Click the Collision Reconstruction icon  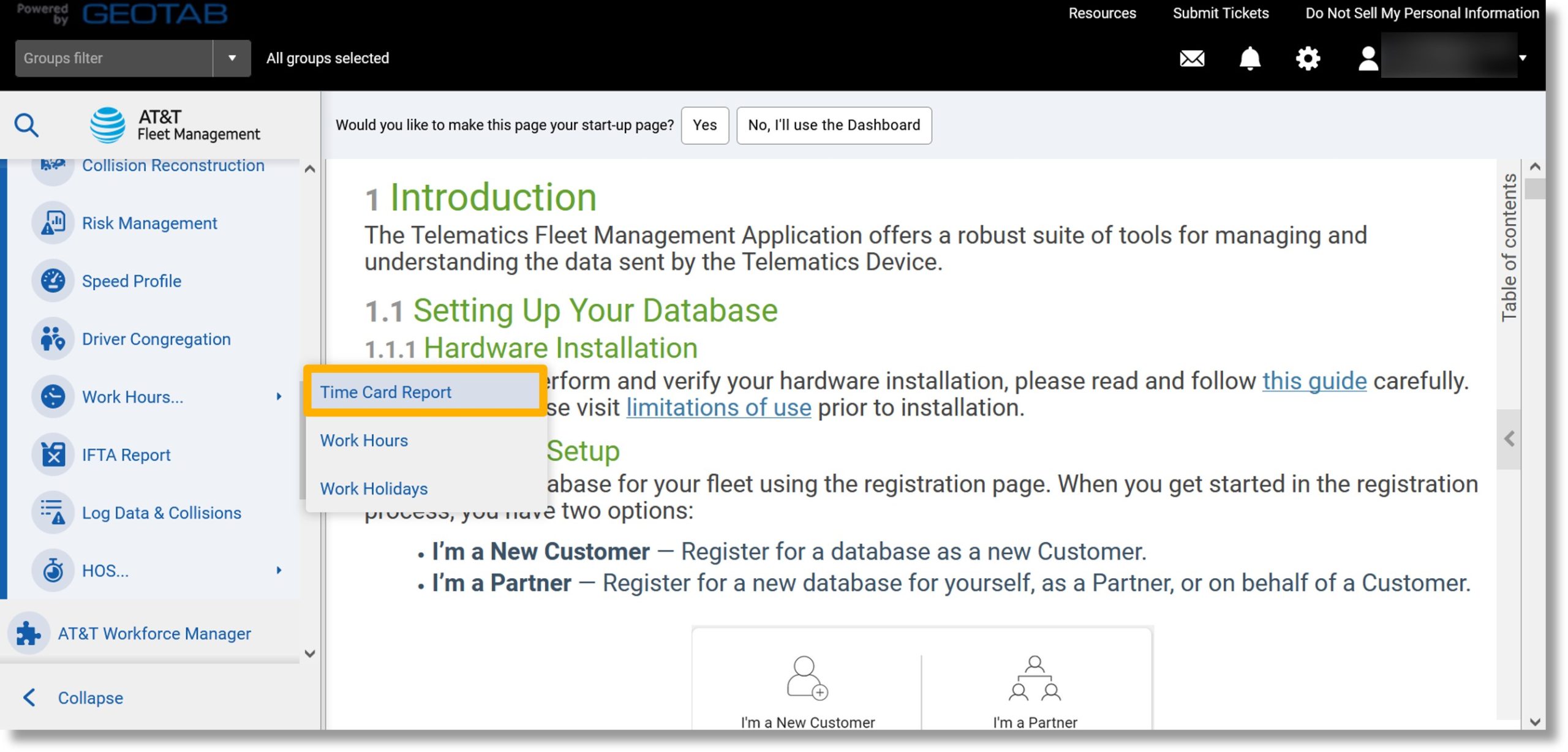point(53,167)
